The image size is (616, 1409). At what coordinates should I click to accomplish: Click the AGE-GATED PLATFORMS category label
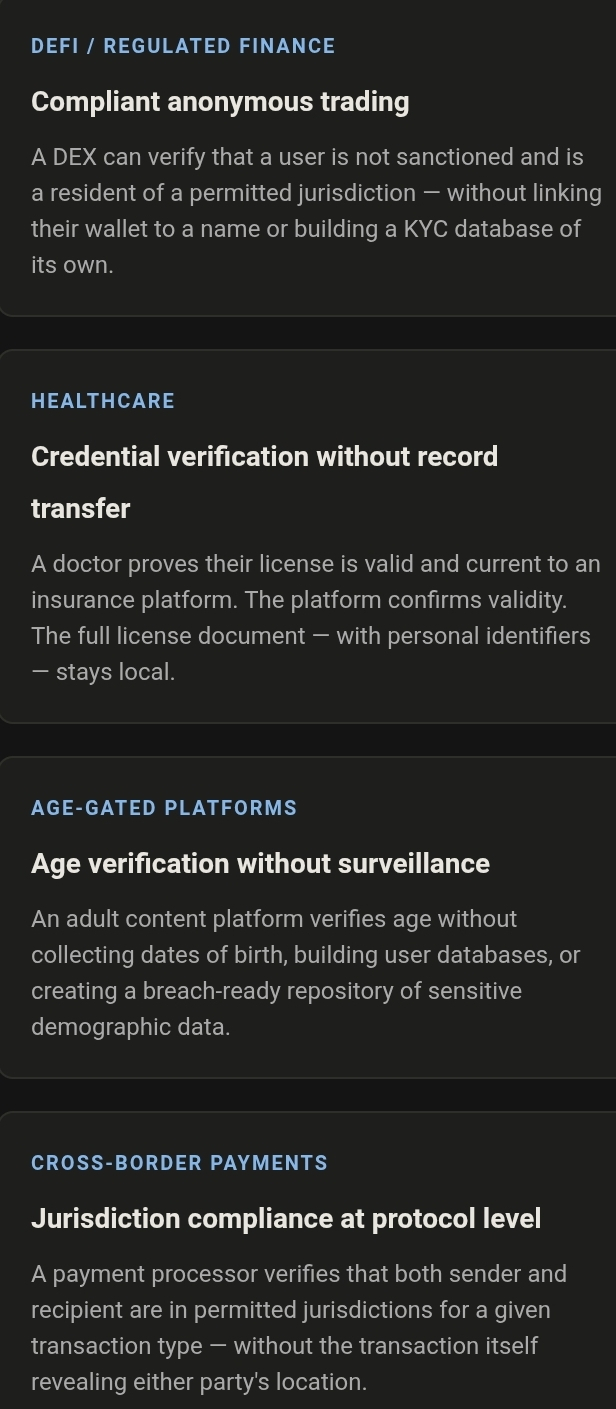click(x=164, y=808)
